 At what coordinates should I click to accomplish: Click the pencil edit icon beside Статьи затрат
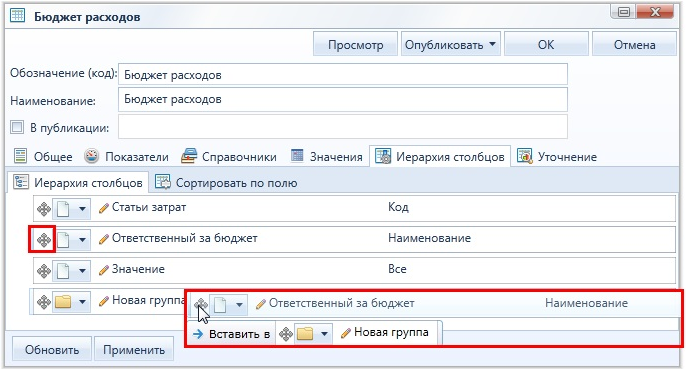click(x=104, y=208)
